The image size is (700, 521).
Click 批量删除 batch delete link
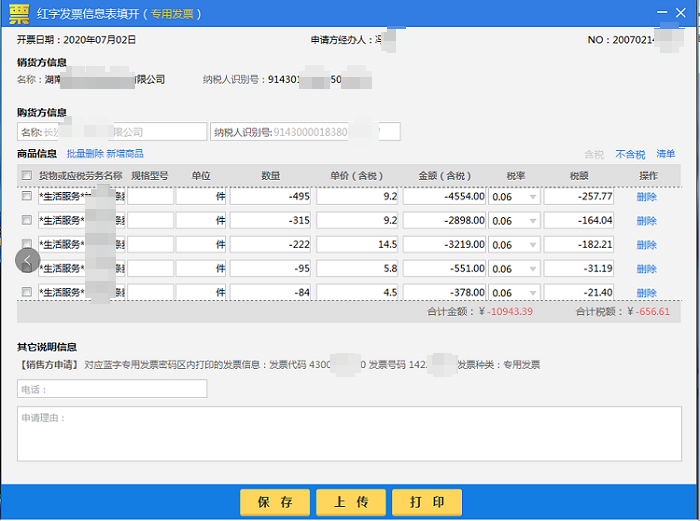(84, 154)
